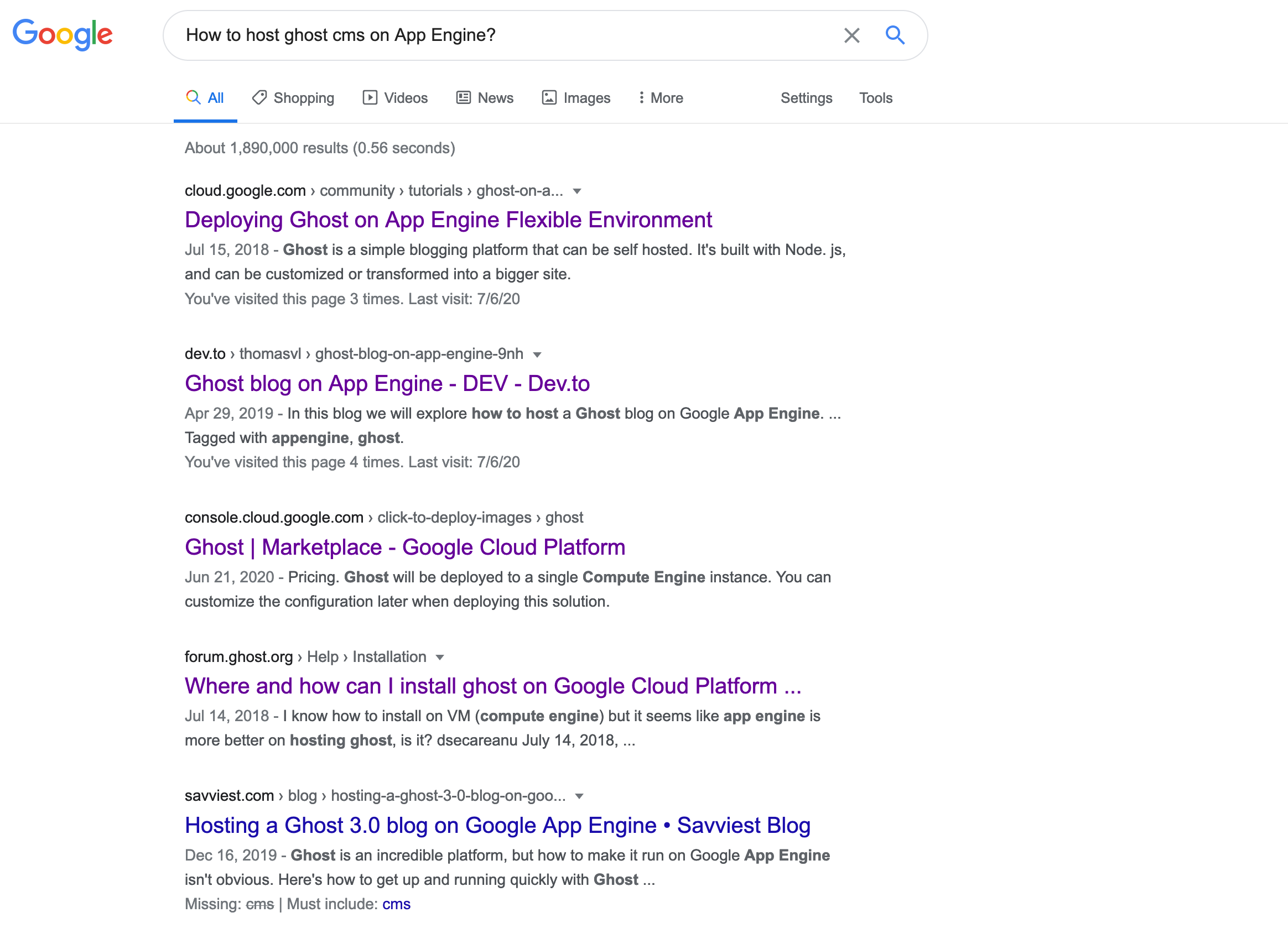Click the blue magnifier search icon

pos(895,35)
